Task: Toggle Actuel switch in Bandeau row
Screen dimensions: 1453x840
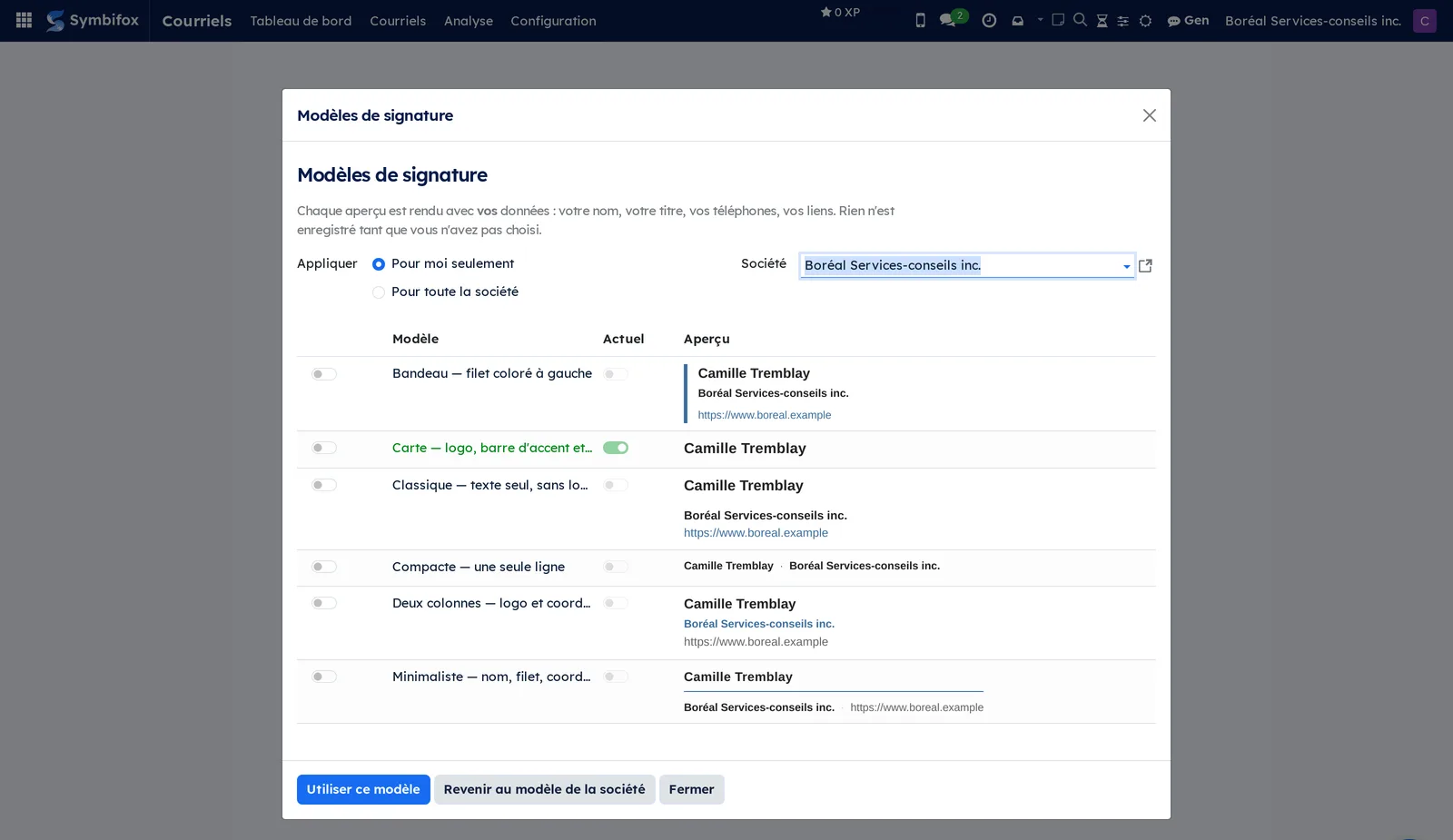Action: click(616, 374)
